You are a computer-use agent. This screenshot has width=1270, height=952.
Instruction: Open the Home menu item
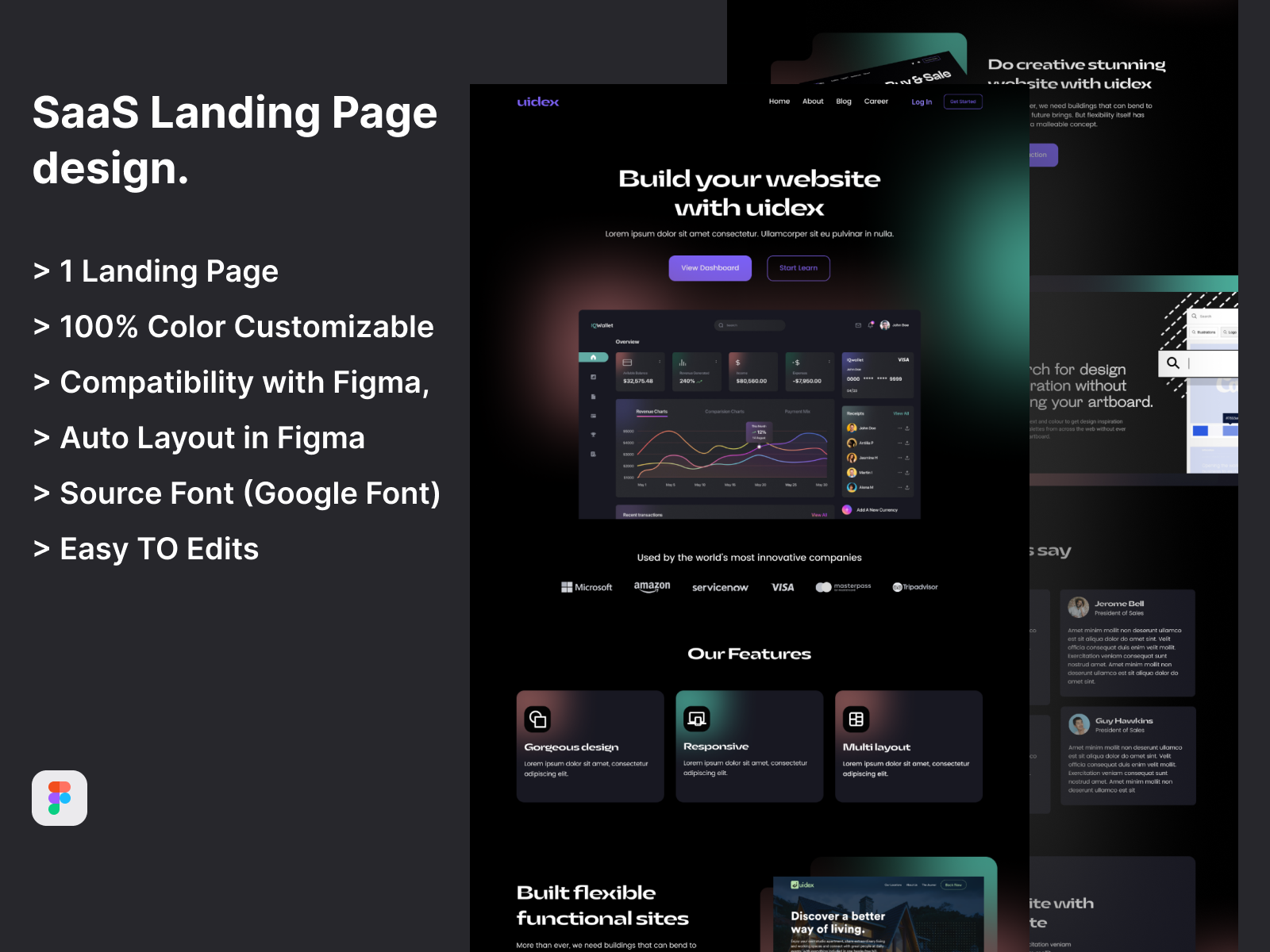[x=779, y=102]
